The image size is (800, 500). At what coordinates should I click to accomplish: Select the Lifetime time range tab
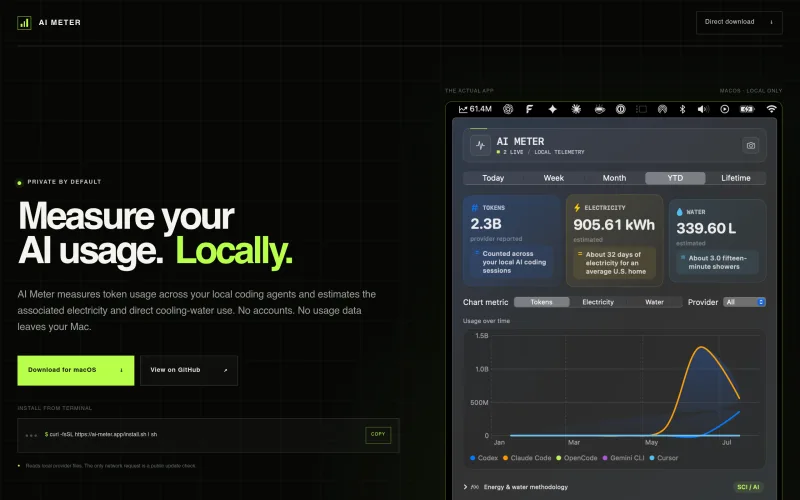[736, 178]
